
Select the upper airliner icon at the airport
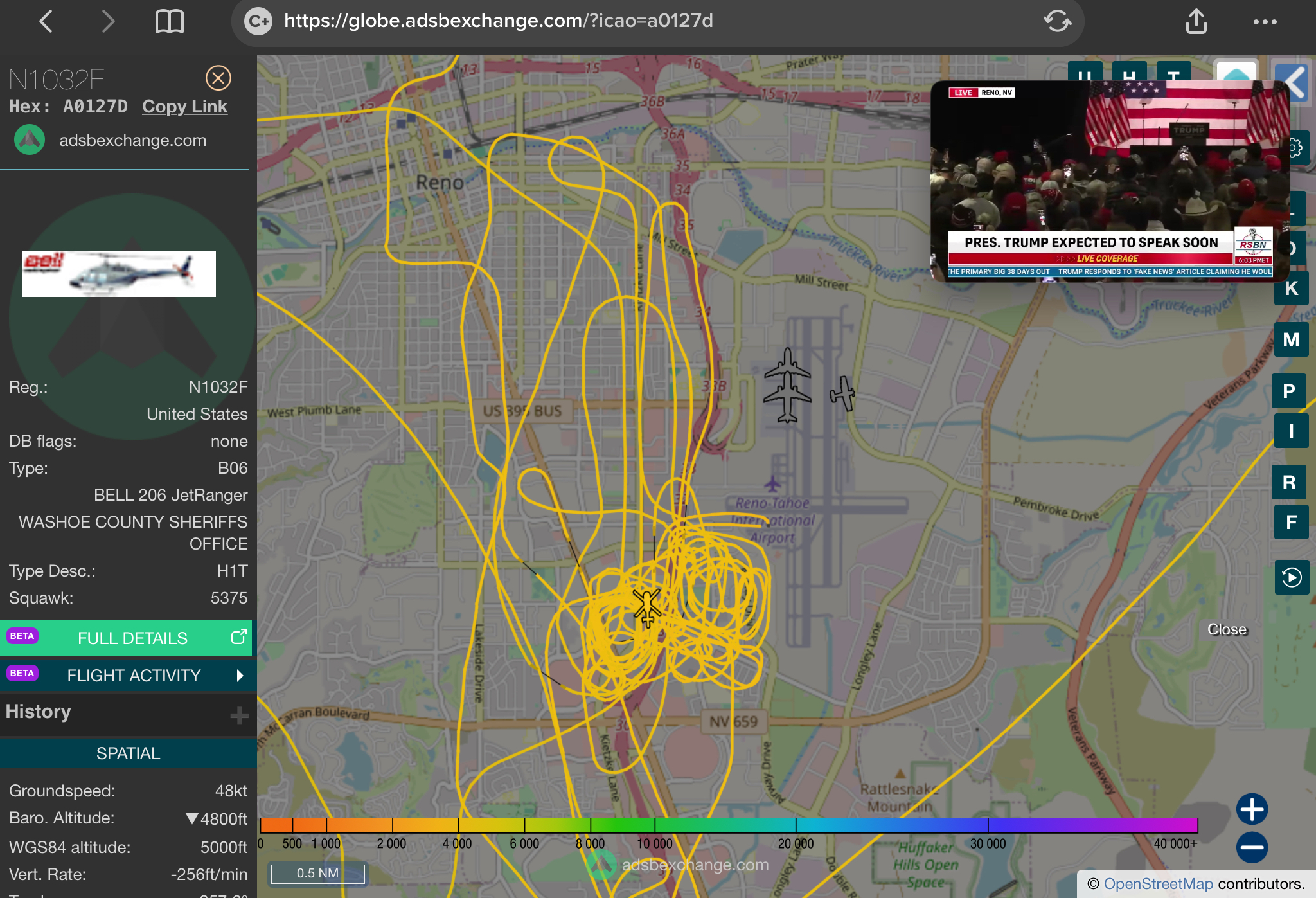coord(787,367)
